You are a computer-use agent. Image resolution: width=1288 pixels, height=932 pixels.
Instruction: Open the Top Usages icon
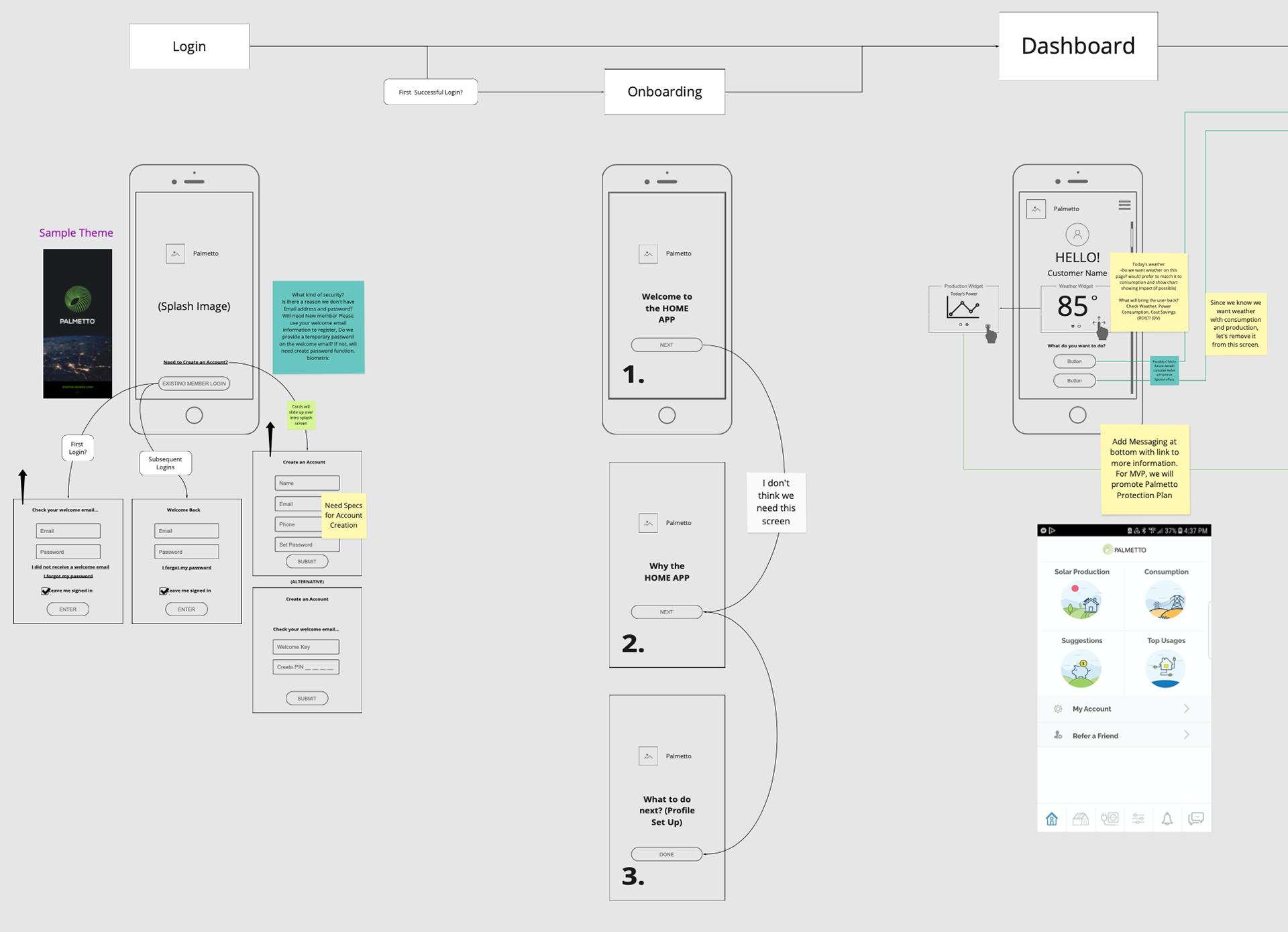click(1165, 668)
